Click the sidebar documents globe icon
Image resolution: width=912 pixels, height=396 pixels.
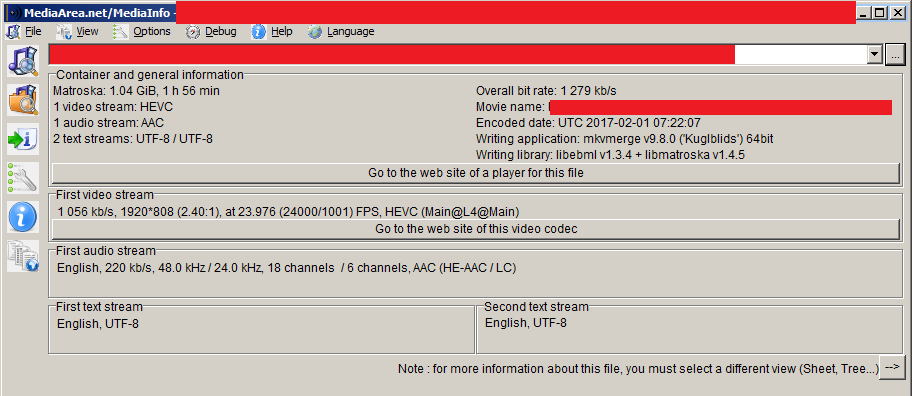point(23,256)
